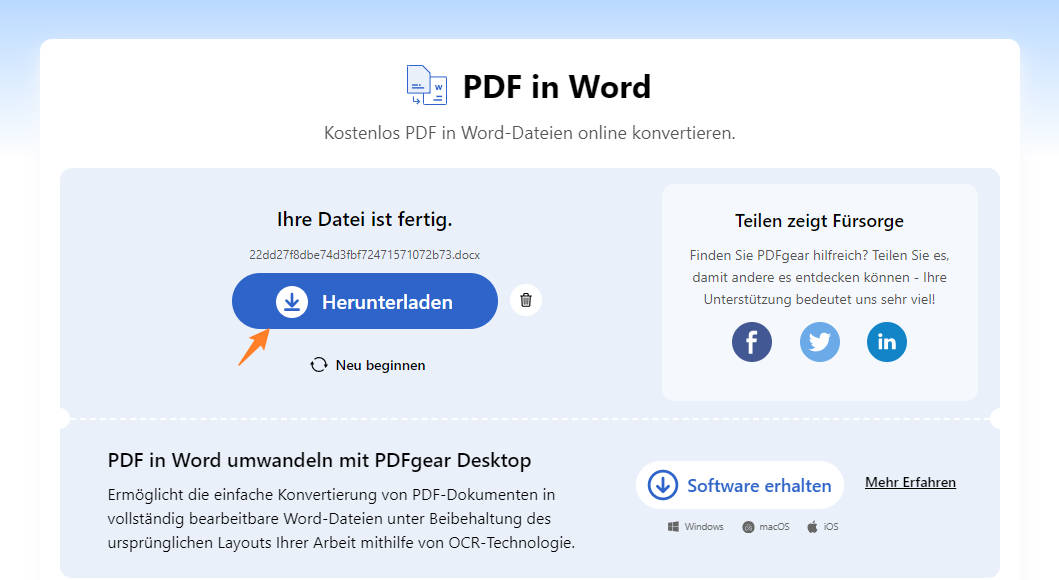Share on Facebook icon
The width and height of the screenshot is (1059, 580).
(752, 342)
